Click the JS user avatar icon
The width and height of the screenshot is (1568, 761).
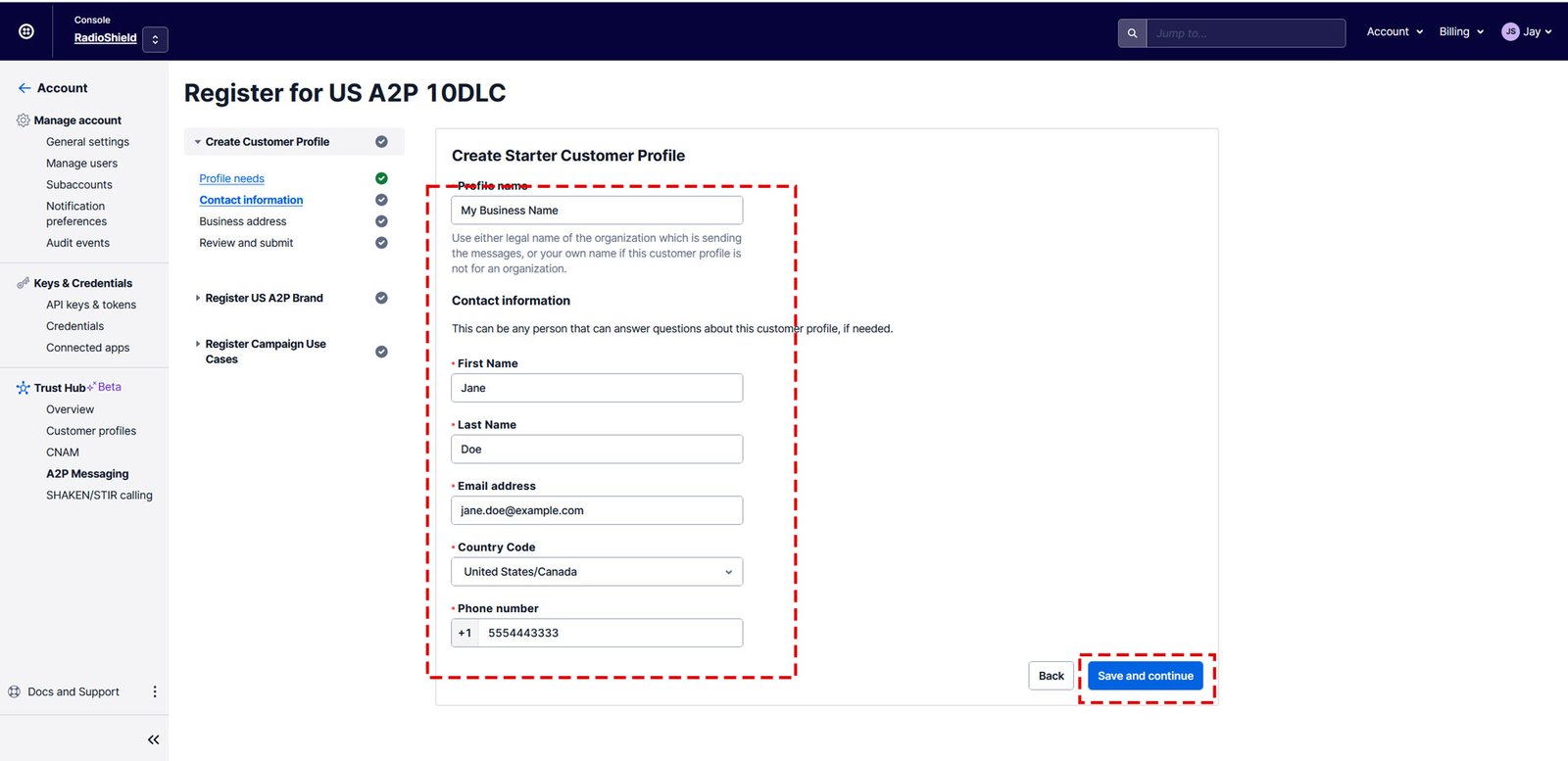pyautogui.click(x=1510, y=31)
